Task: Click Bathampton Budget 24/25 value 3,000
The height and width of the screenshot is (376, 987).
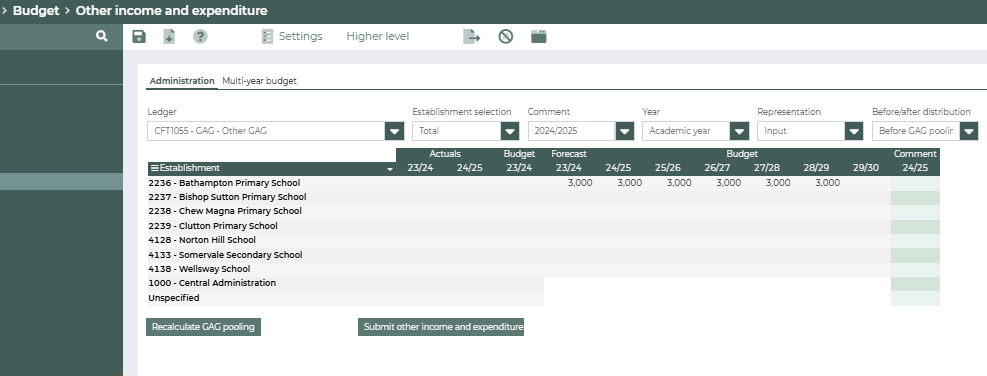Action: (629, 183)
